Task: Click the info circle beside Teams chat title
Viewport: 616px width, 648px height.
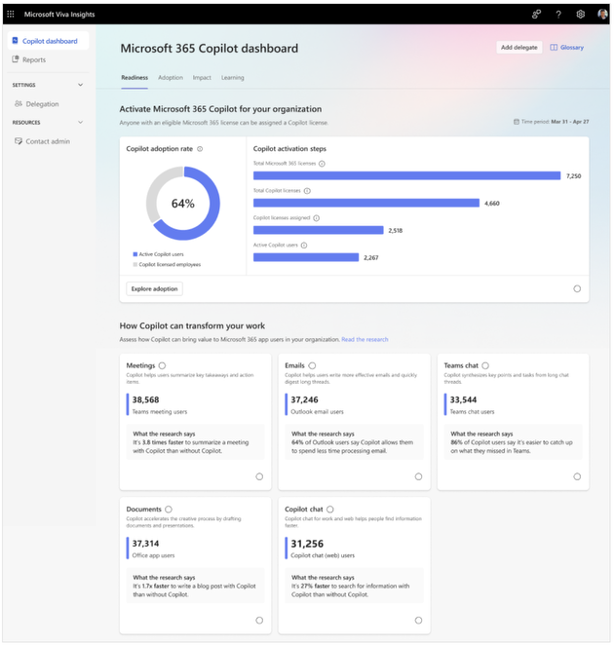Action: pos(485,366)
